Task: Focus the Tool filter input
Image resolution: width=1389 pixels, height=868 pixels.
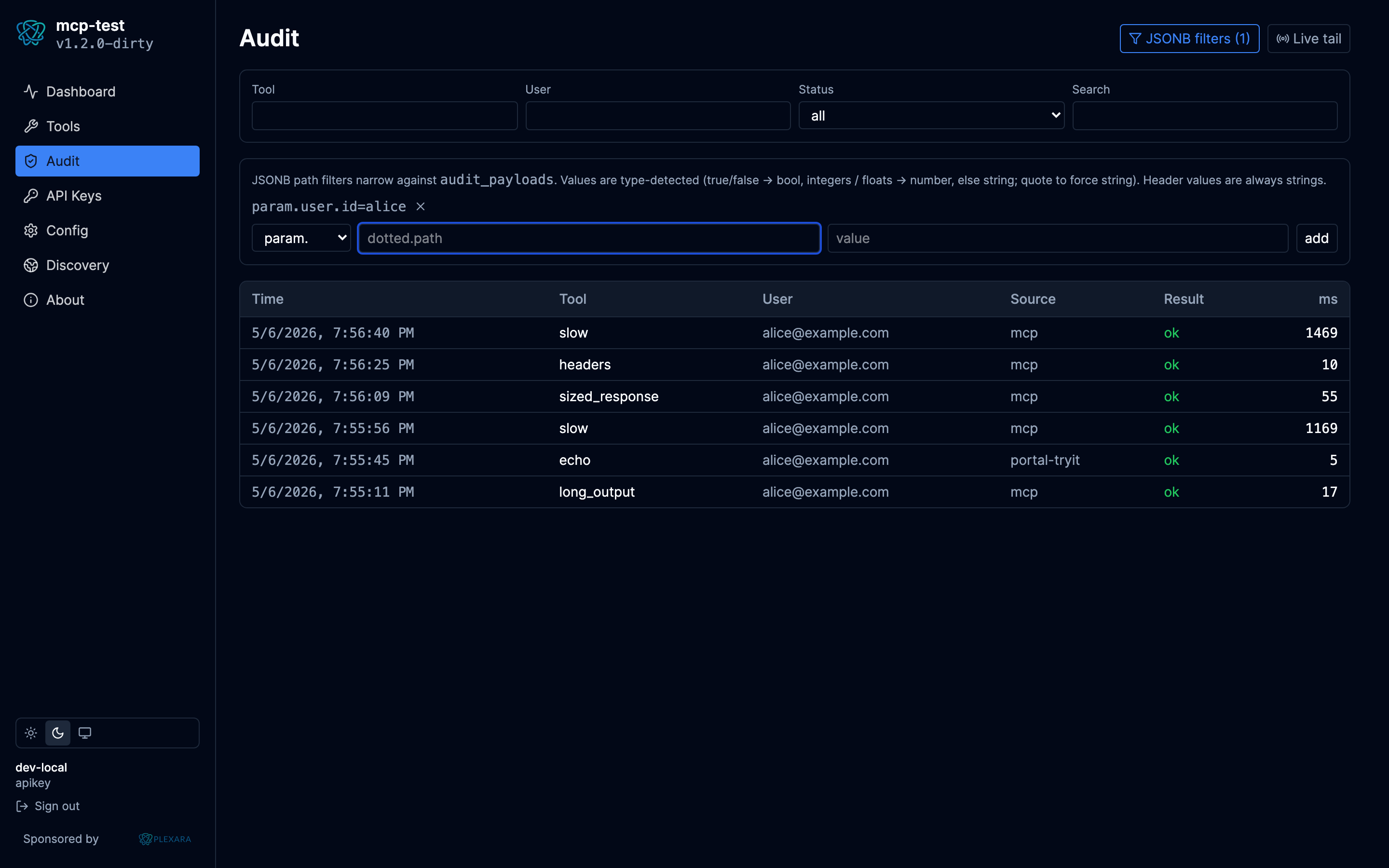Action: [384, 115]
